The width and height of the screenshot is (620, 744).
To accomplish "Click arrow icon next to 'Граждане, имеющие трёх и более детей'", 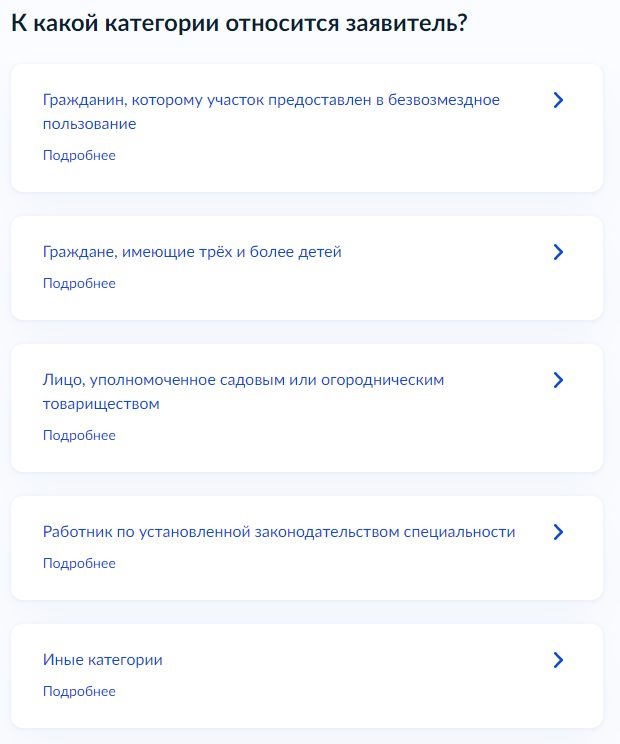I will point(558,252).
